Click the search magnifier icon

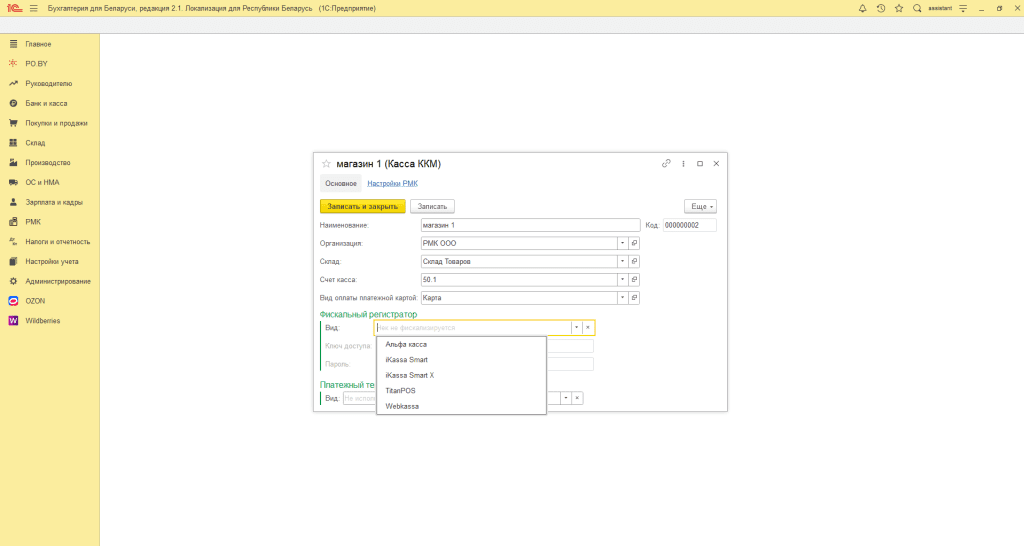tap(917, 8)
